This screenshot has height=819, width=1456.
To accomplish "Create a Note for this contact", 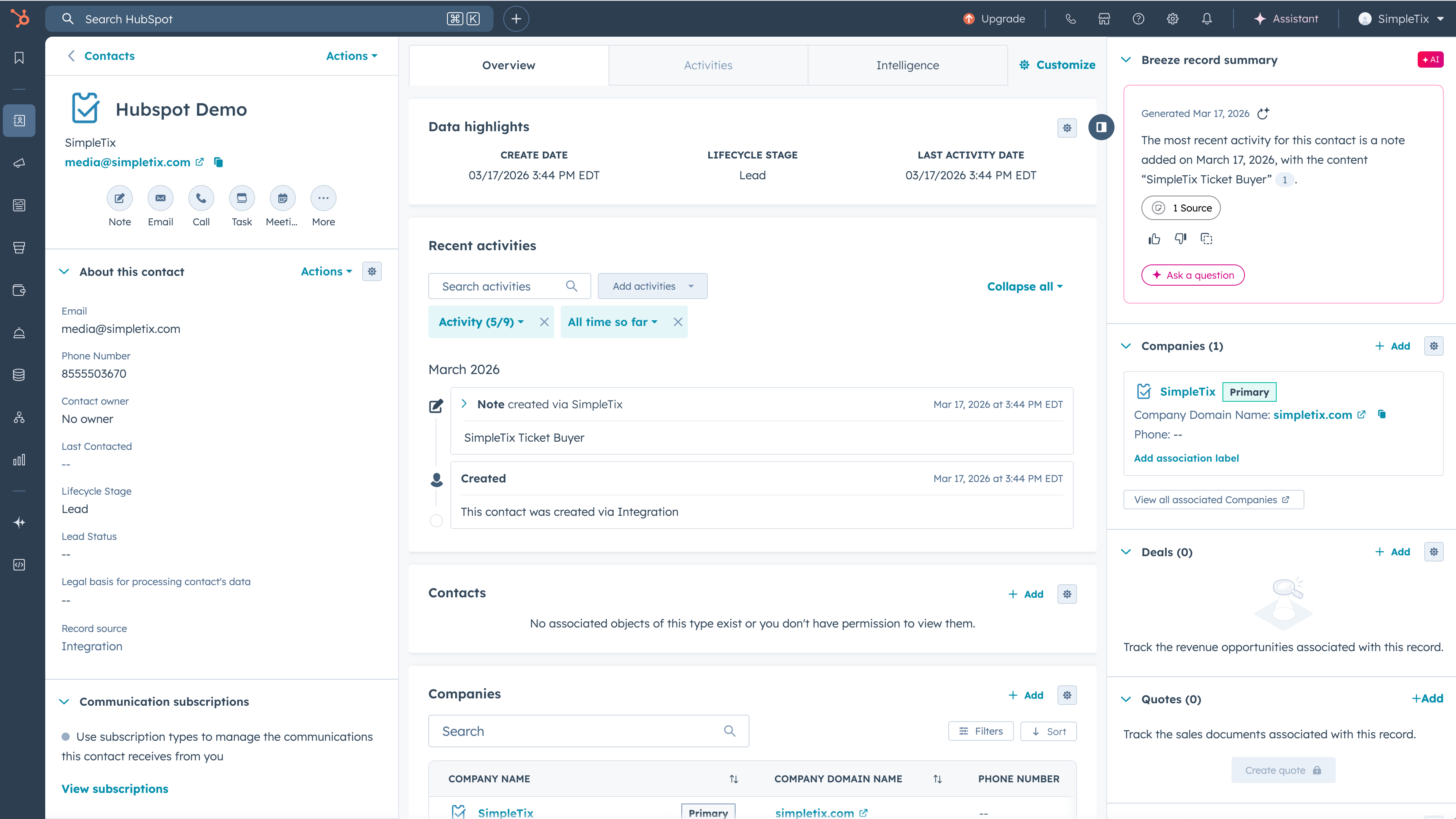I will click(119, 198).
